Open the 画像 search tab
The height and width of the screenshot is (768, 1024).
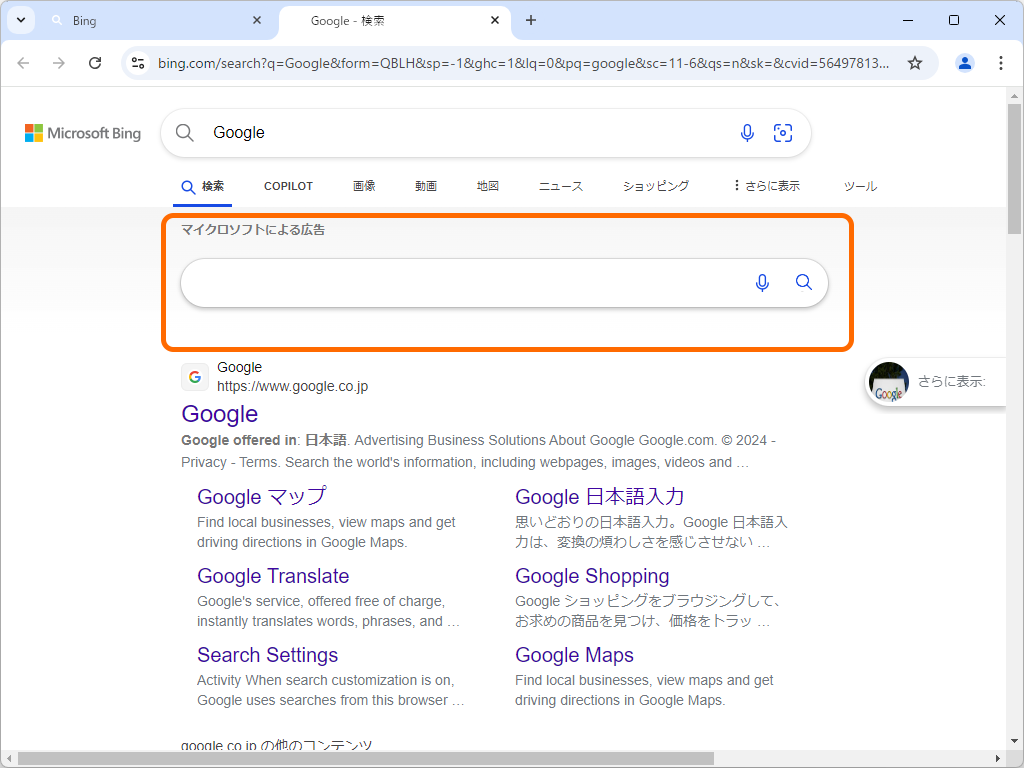click(364, 186)
